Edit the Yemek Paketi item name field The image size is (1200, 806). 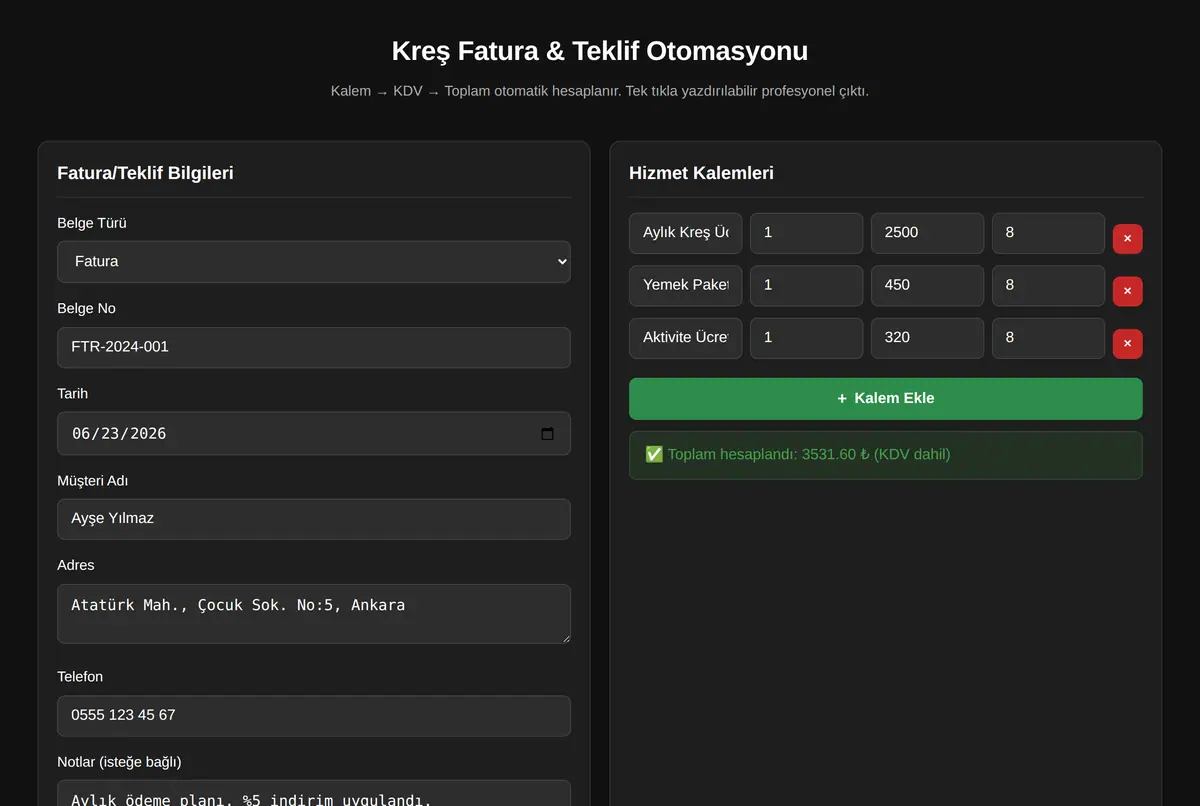[x=686, y=286]
